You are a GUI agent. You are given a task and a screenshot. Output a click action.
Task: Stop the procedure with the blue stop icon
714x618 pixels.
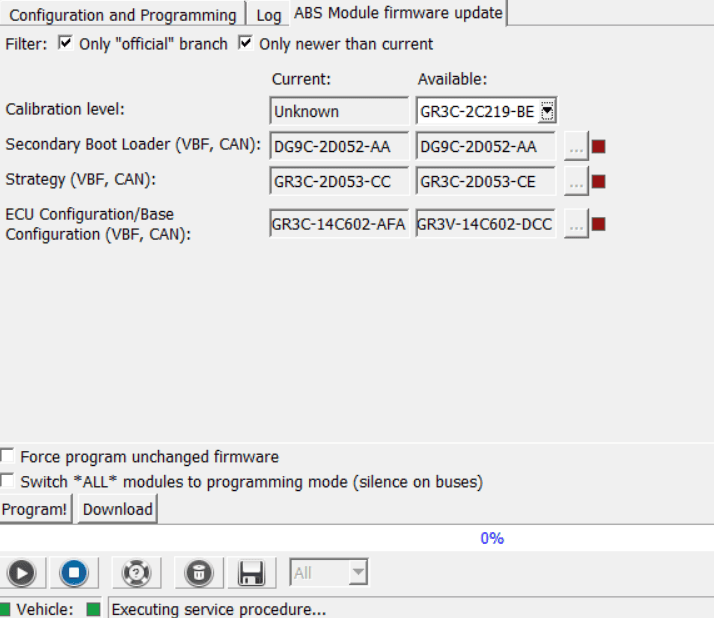[74, 572]
